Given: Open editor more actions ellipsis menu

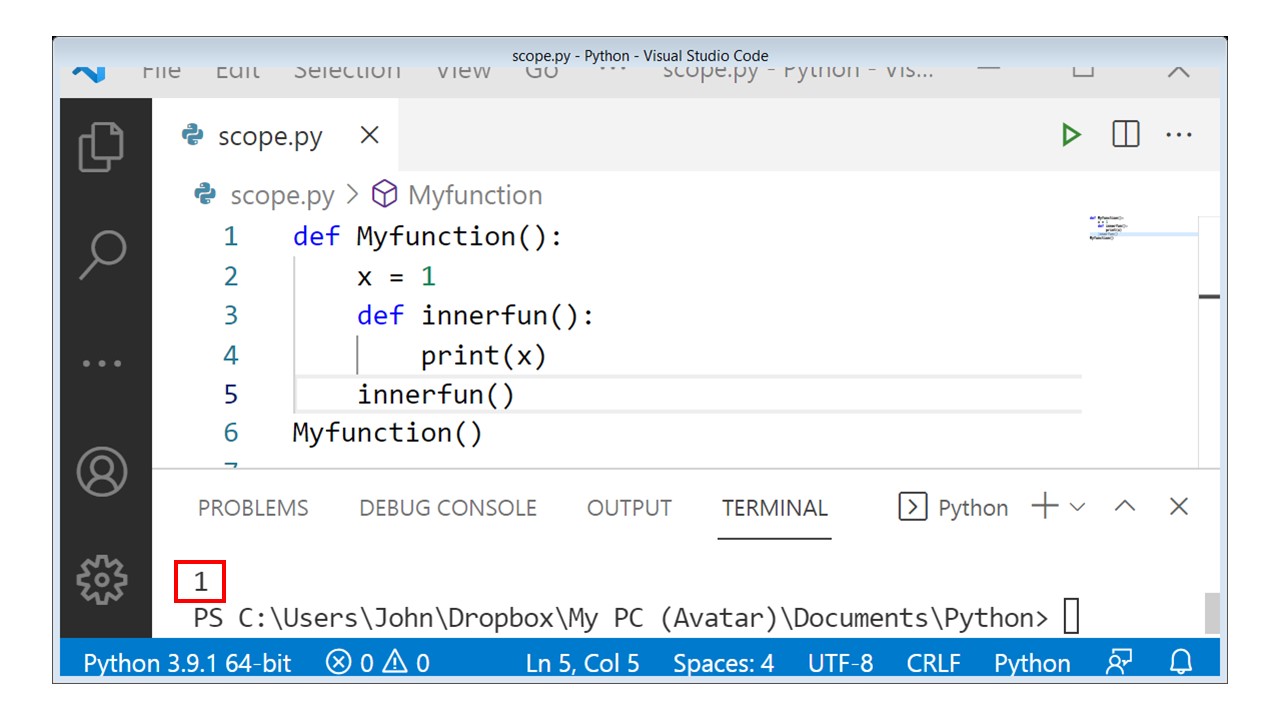Looking at the screenshot, I should tap(1180, 134).
